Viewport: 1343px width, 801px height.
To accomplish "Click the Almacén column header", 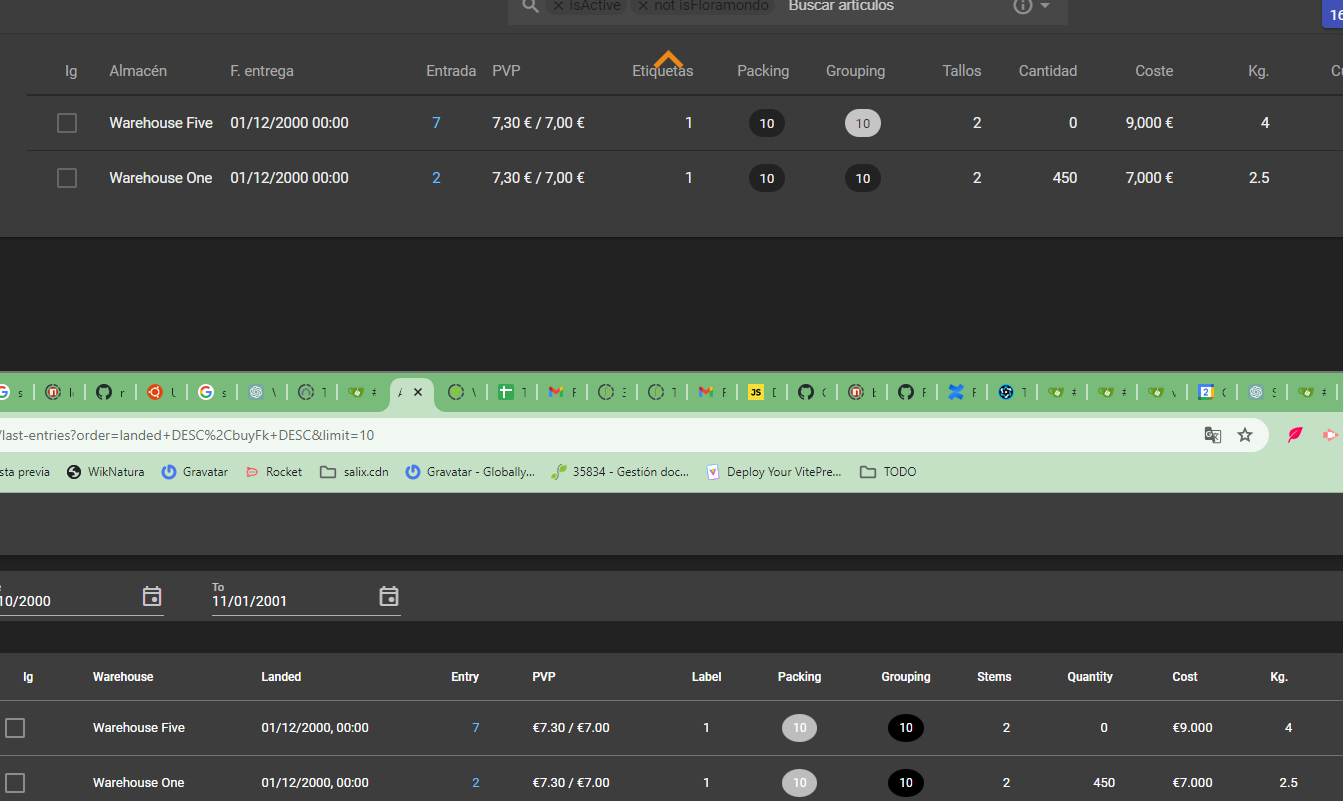I will (x=138, y=71).
